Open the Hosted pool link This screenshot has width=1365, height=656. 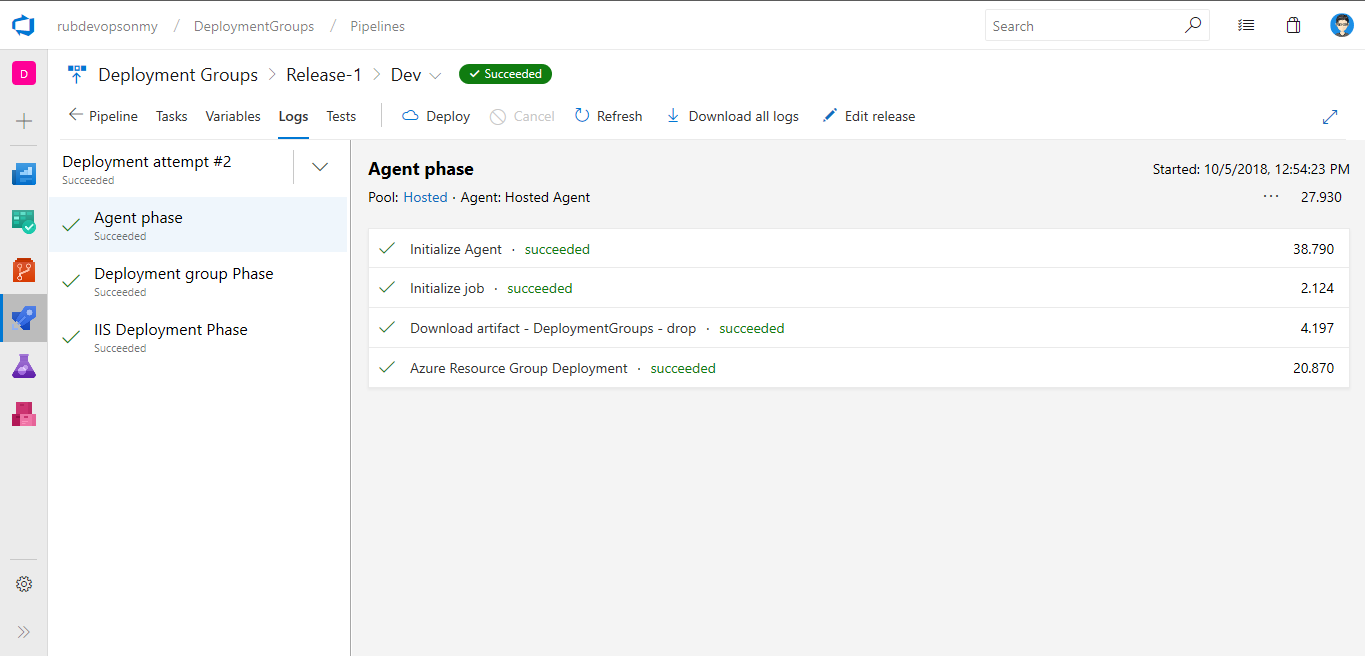pyautogui.click(x=425, y=198)
